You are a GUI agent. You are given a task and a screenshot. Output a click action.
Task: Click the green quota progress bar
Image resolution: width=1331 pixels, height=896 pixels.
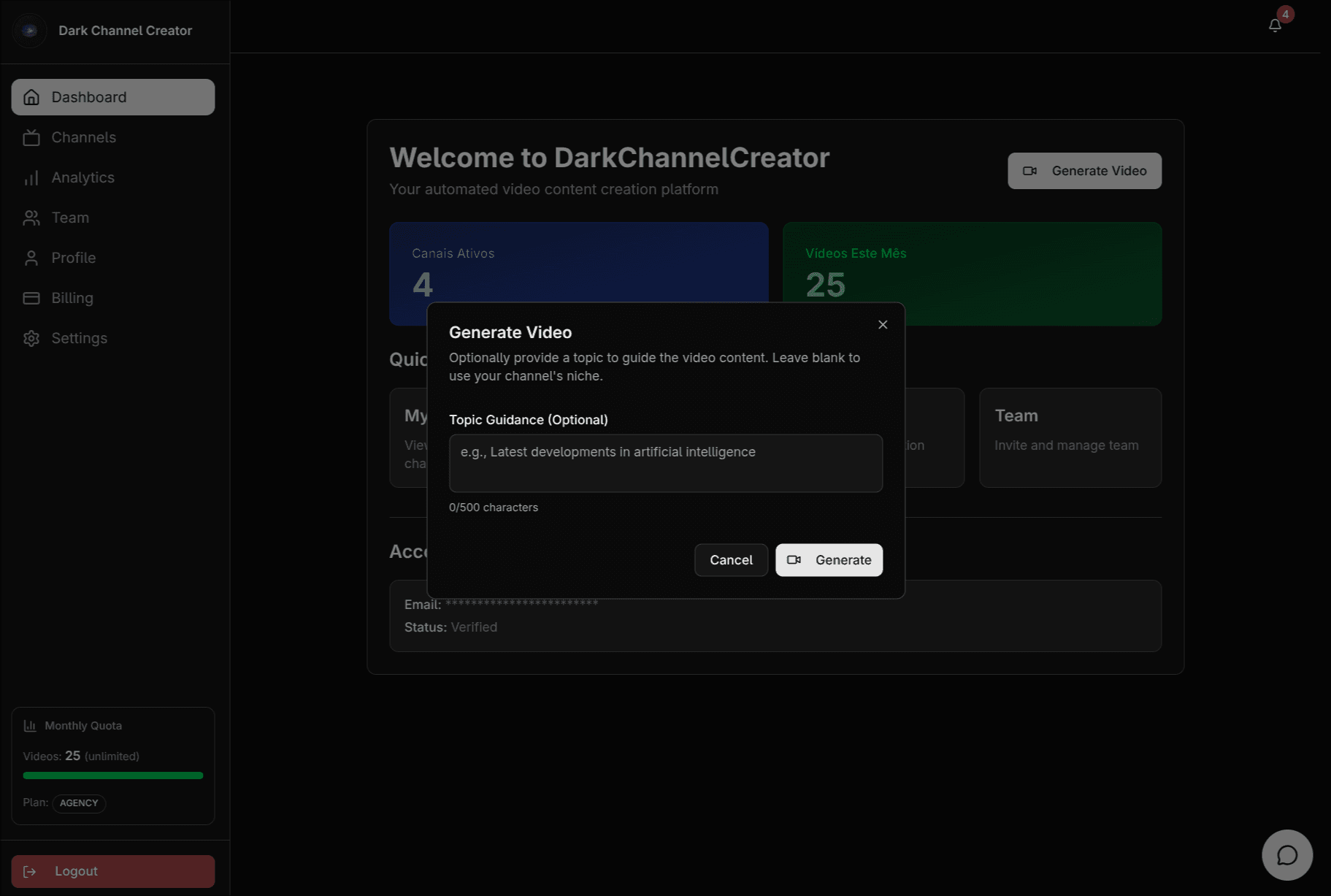click(x=112, y=776)
